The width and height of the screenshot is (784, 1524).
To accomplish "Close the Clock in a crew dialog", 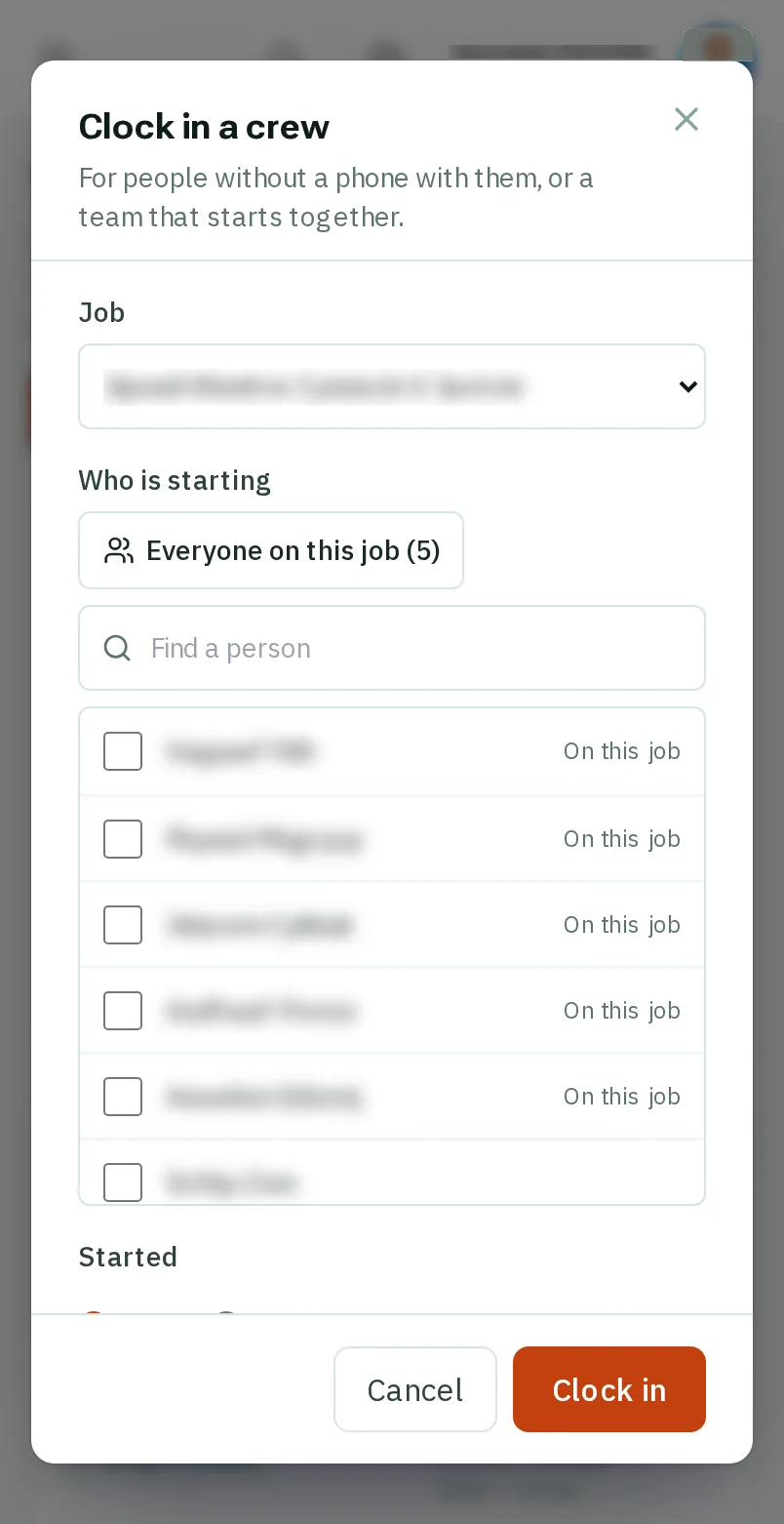I will pyautogui.click(x=686, y=119).
